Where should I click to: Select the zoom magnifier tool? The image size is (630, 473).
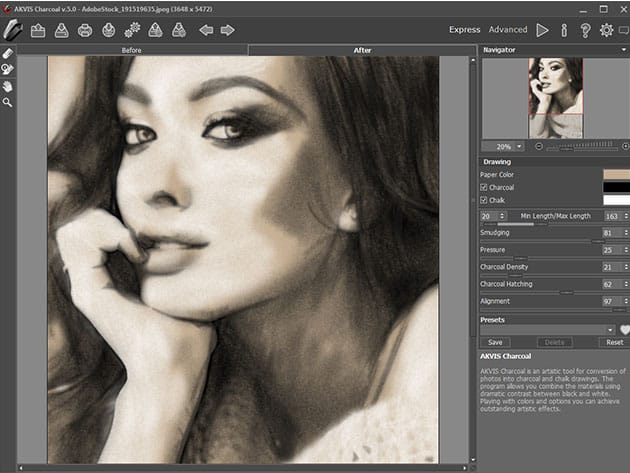tap(8, 102)
